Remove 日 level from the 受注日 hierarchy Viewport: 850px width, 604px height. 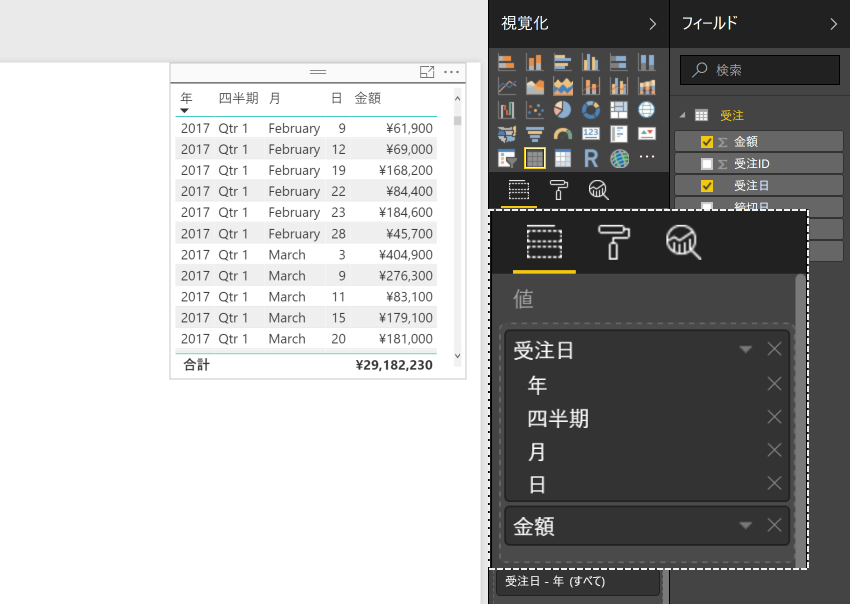pos(774,483)
